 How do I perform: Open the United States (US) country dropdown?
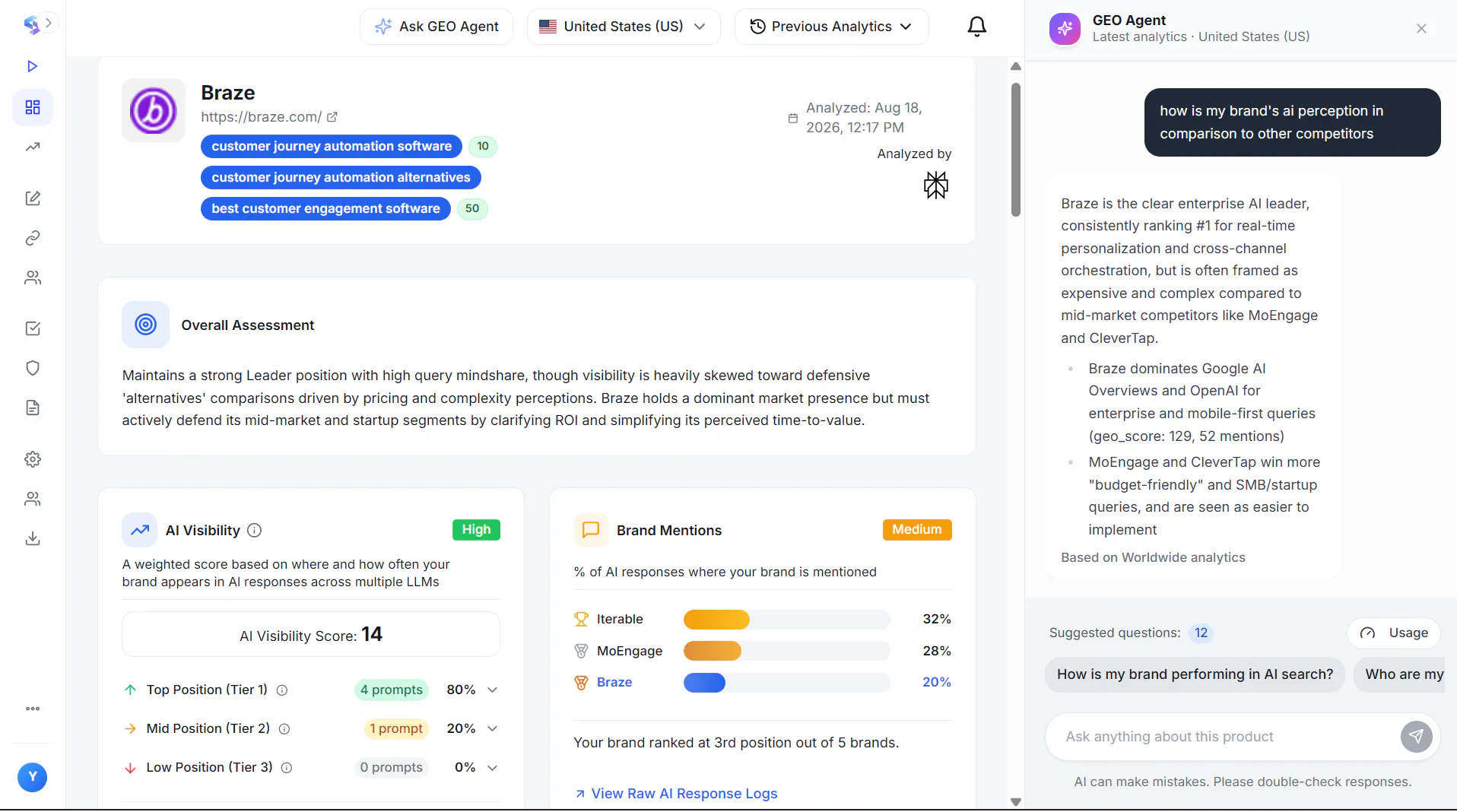624,27
